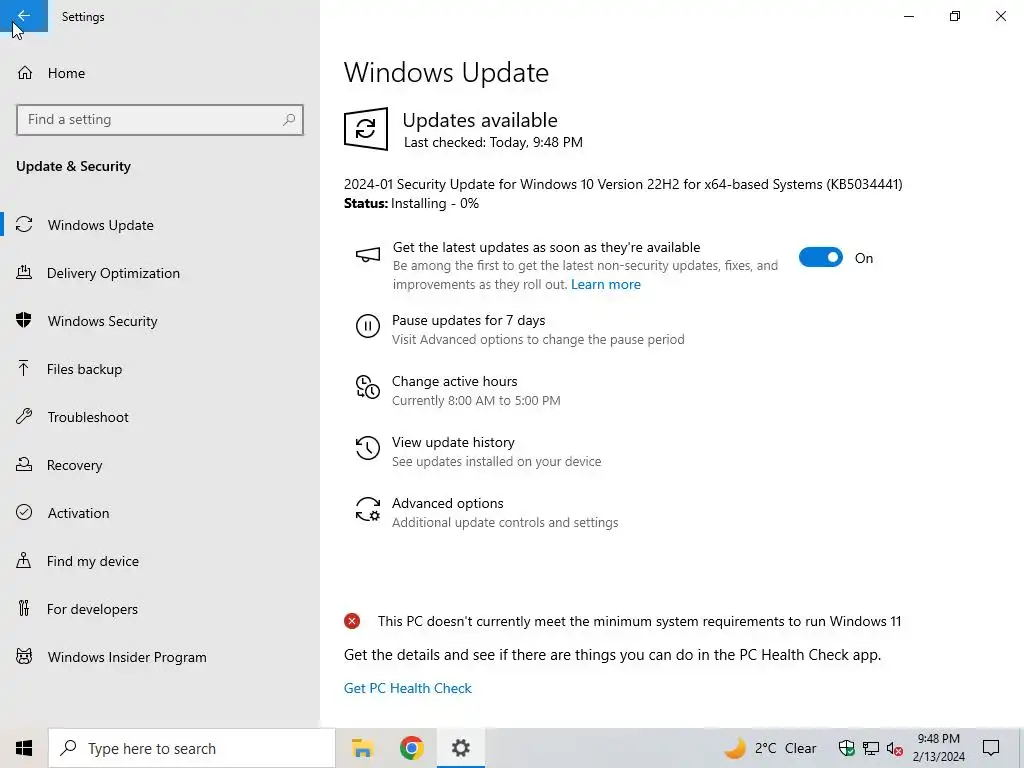Click the Get PC Health Check link
The width and height of the screenshot is (1024, 768).
(408, 688)
